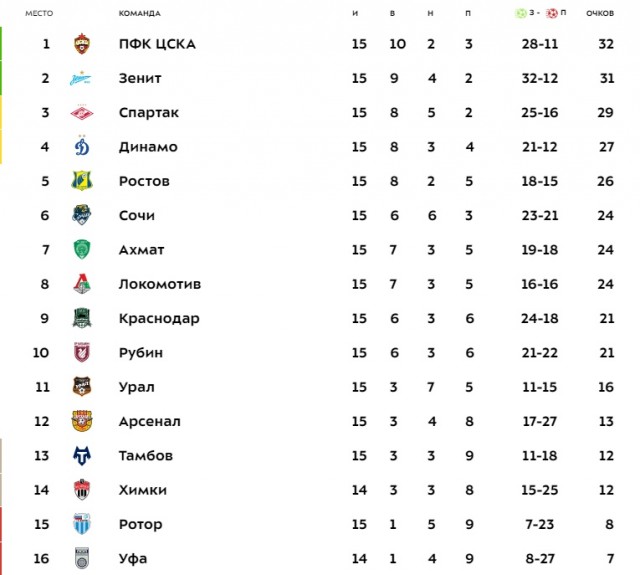The height and width of the screenshot is (575, 640).
Task: Click the goals scored ball icon header
Action: 521,13
